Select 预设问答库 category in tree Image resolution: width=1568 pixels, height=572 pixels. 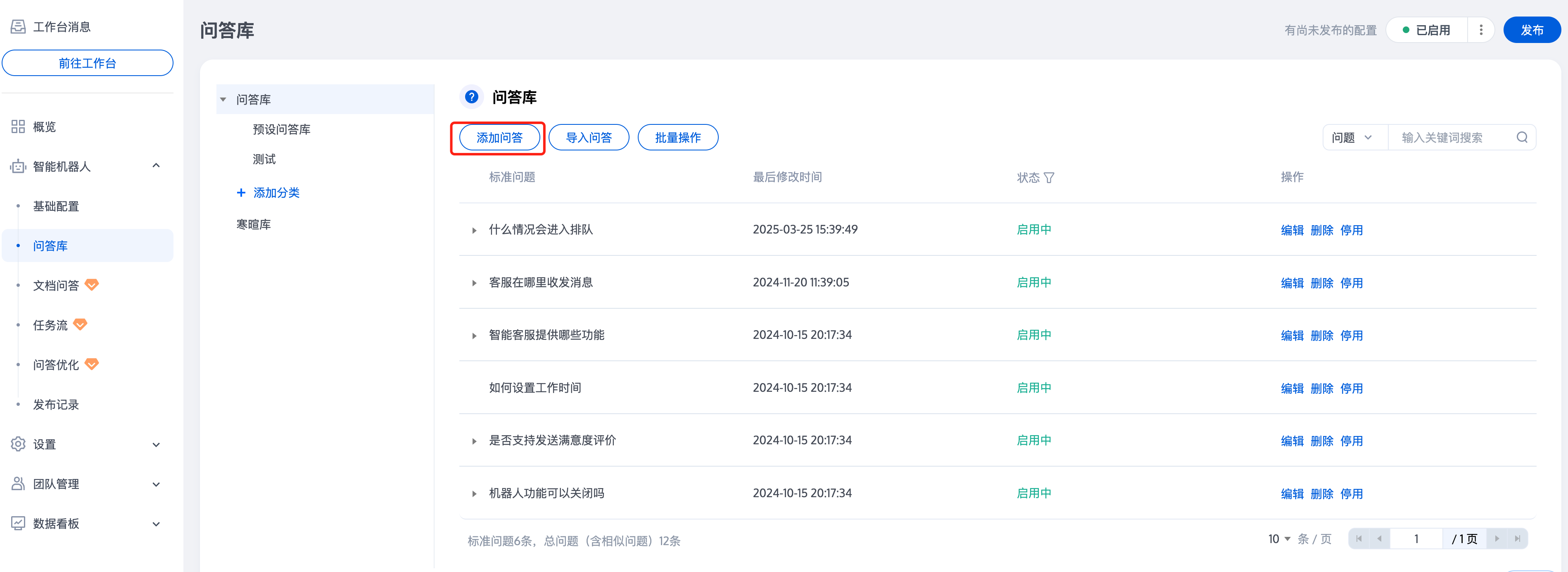[x=282, y=129]
